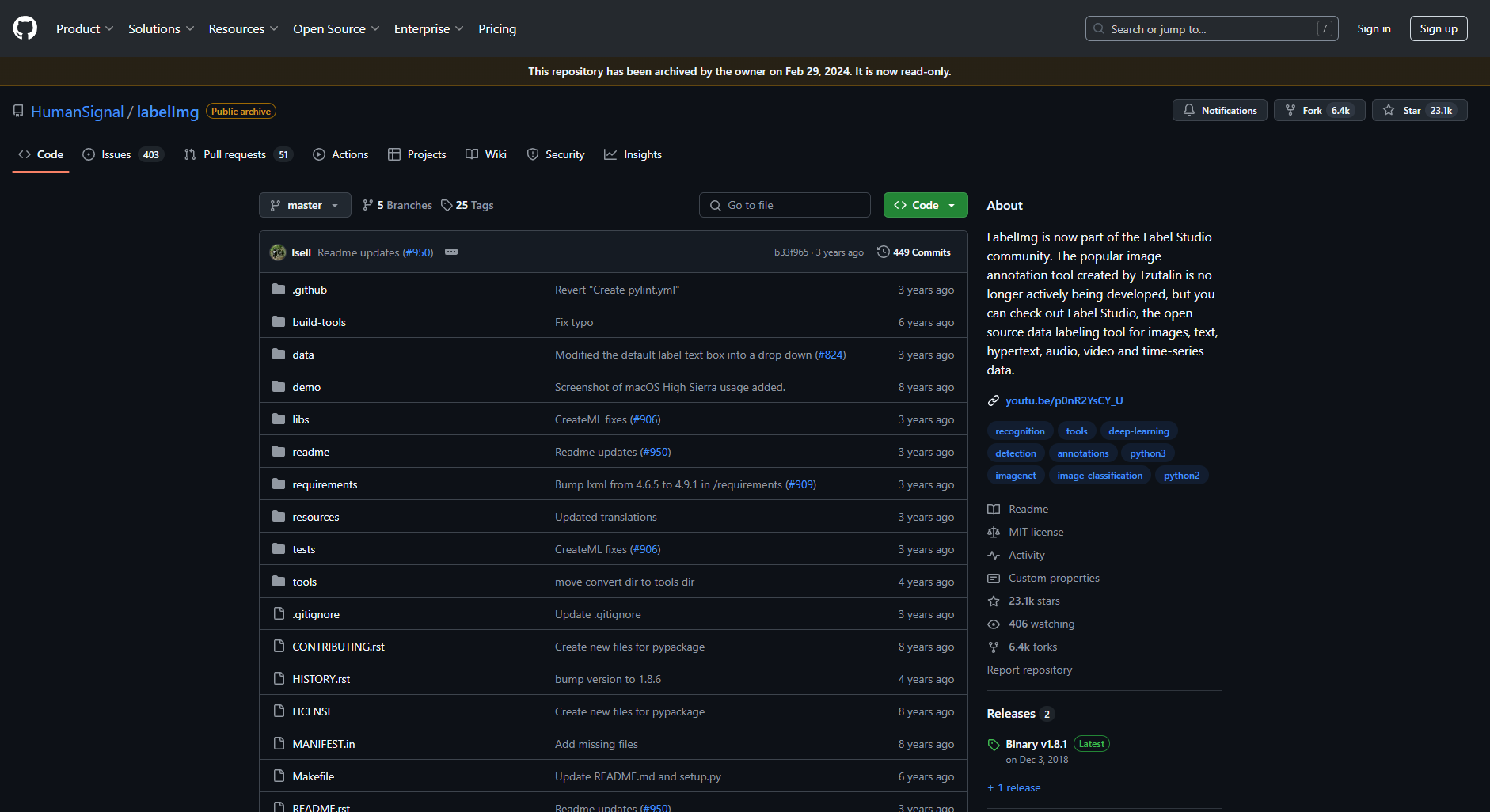Focus the Go to file input
The width and height of the screenshot is (1490, 812).
(x=785, y=205)
